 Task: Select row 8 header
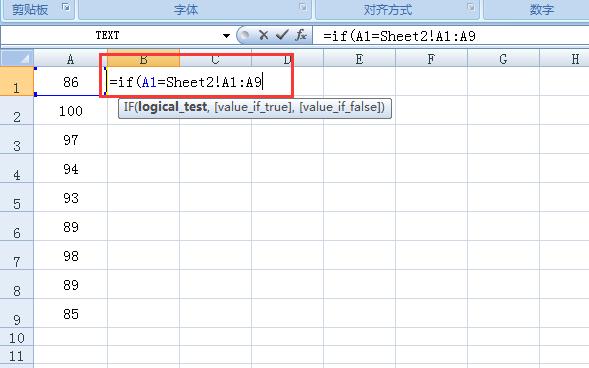17,284
